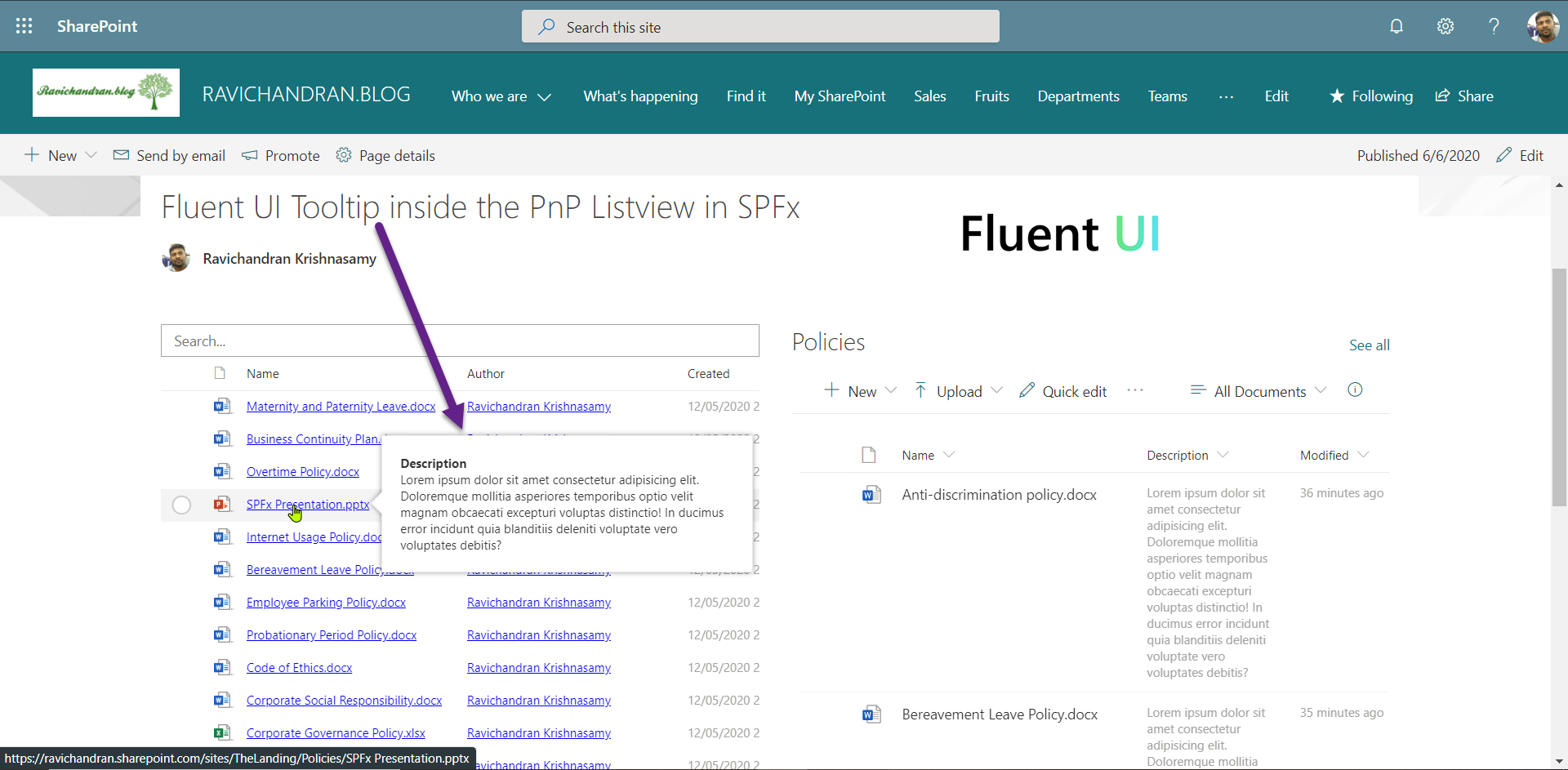Click the Search this site box

[760, 27]
